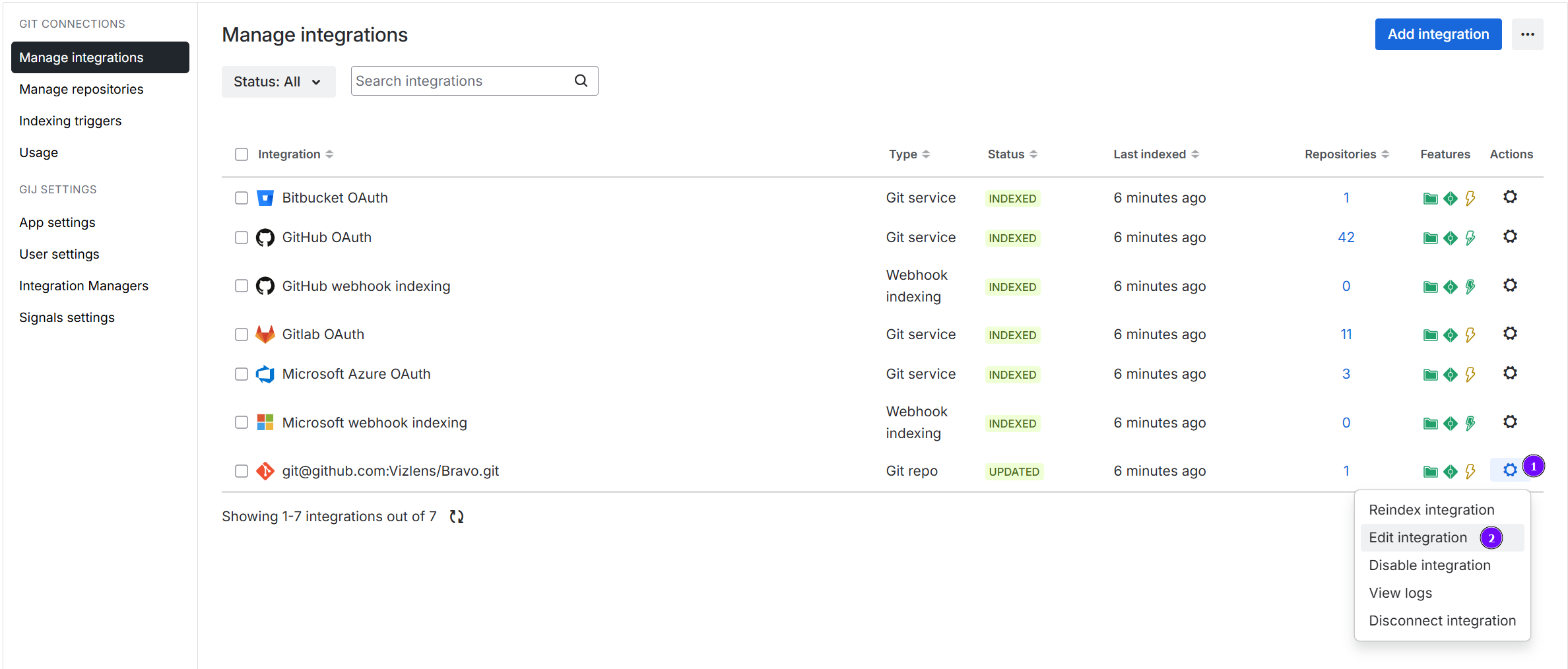1568x669 pixels.
Task: Click the Add integration button
Action: 1438,34
